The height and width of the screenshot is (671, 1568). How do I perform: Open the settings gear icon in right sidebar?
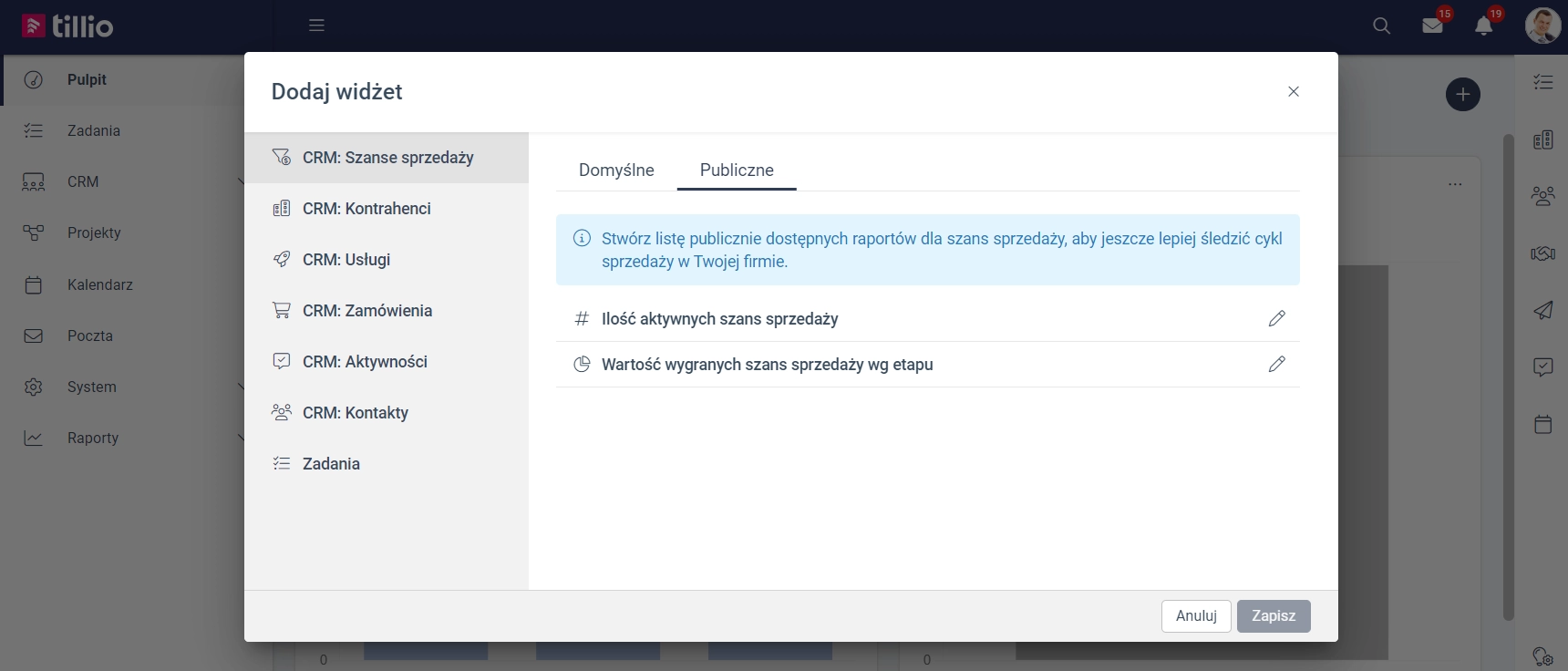[x=1542, y=656]
